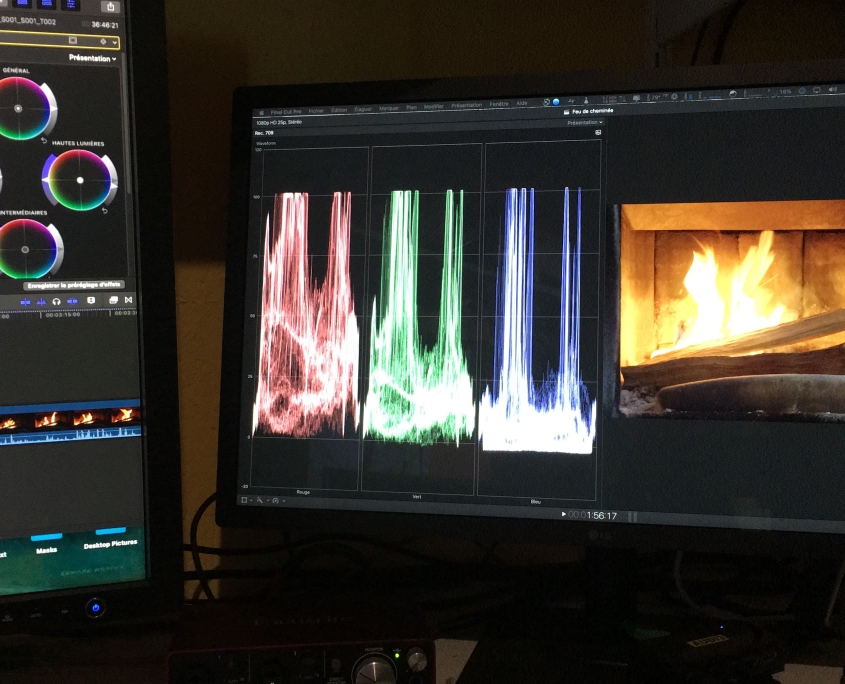Open the Aide menu
This screenshot has height=684, width=845.
coord(522,103)
